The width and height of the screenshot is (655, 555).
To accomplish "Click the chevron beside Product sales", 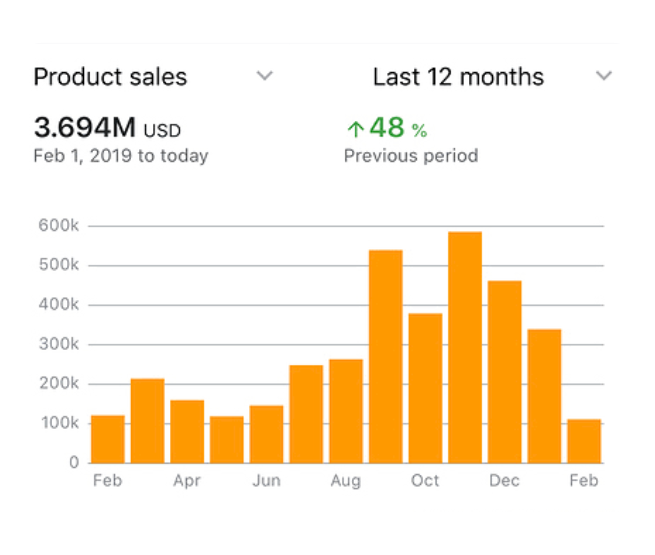I will tap(264, 76).
